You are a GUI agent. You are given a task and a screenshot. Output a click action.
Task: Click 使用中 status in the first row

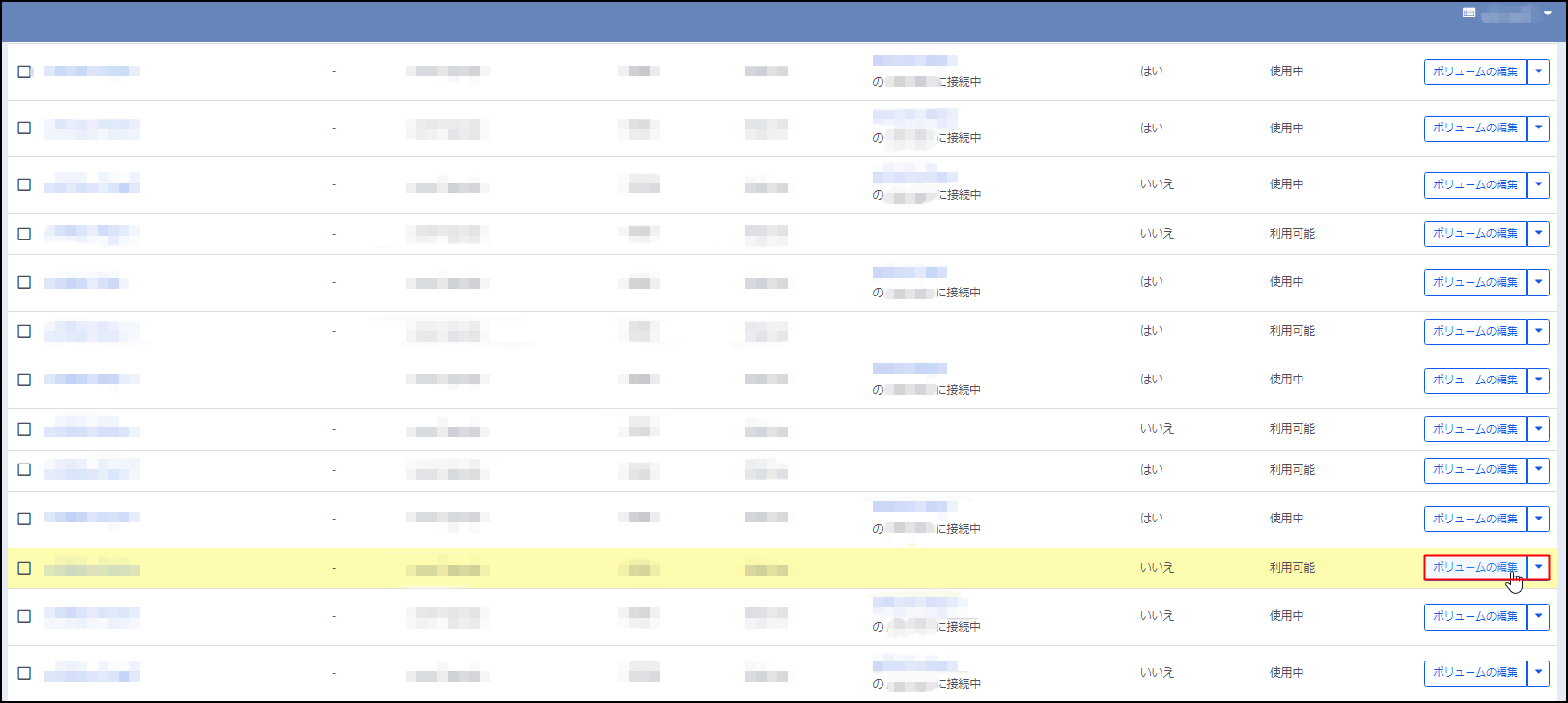coord(1286,71)
